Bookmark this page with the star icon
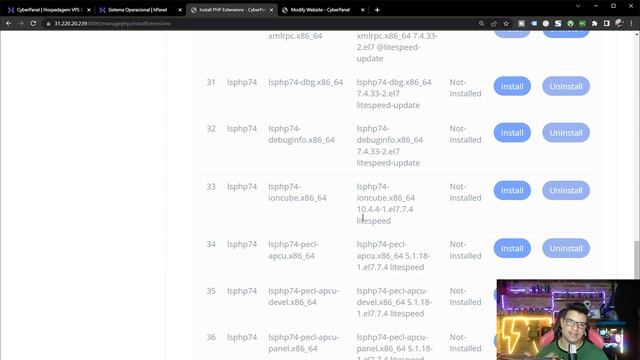The height and width of the screenshot is (360, 640). coord(506,24)
